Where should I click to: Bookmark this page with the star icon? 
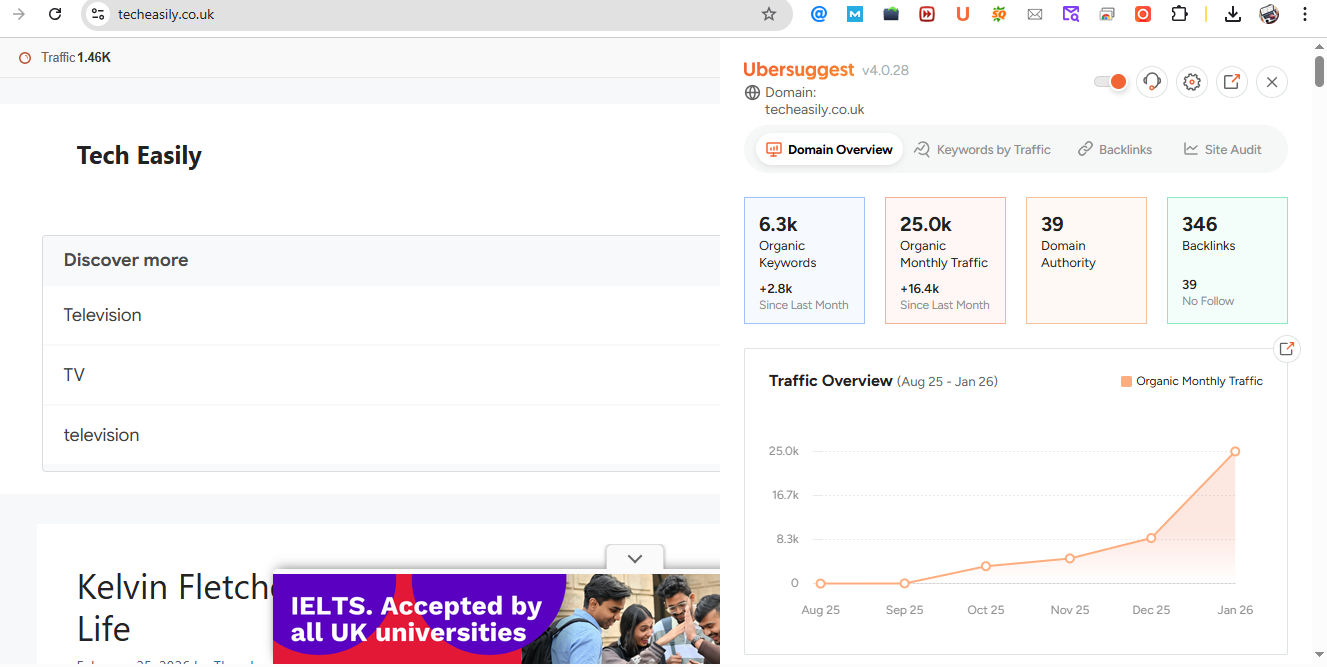pyautogui.click(x=769, y=14)
